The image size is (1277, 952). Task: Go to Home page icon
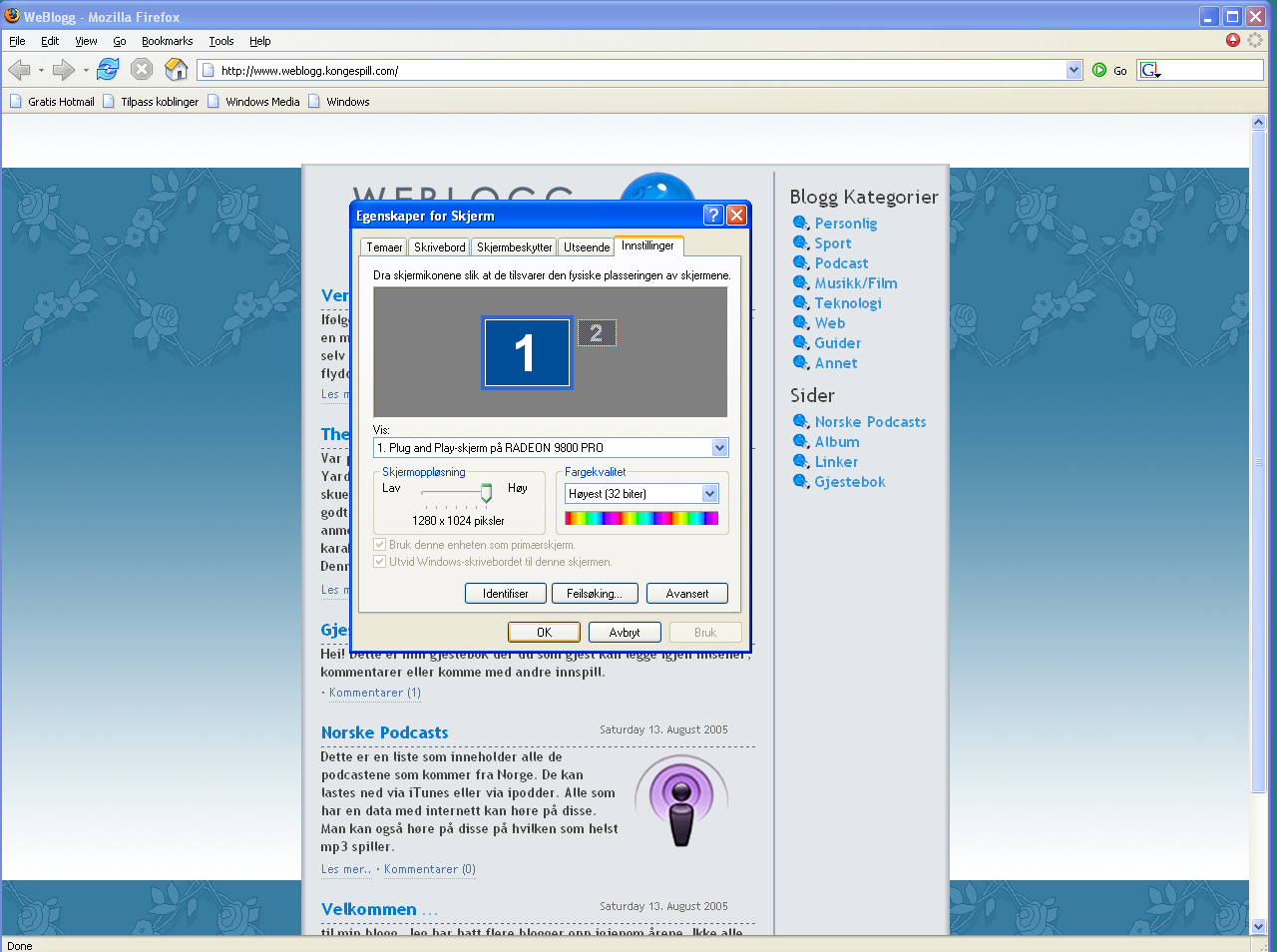click(177, 69)
